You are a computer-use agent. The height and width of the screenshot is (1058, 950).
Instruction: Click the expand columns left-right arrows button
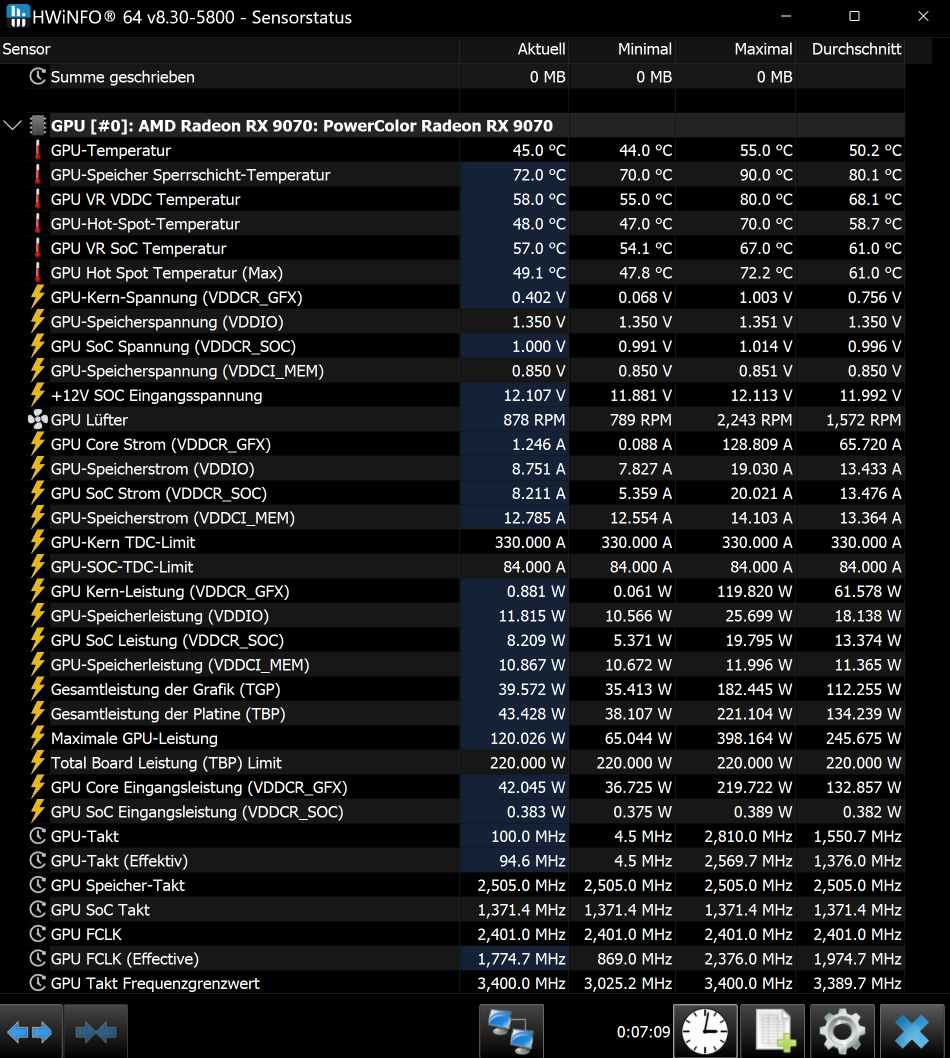pyautogui.click(x=30, y=1032)
